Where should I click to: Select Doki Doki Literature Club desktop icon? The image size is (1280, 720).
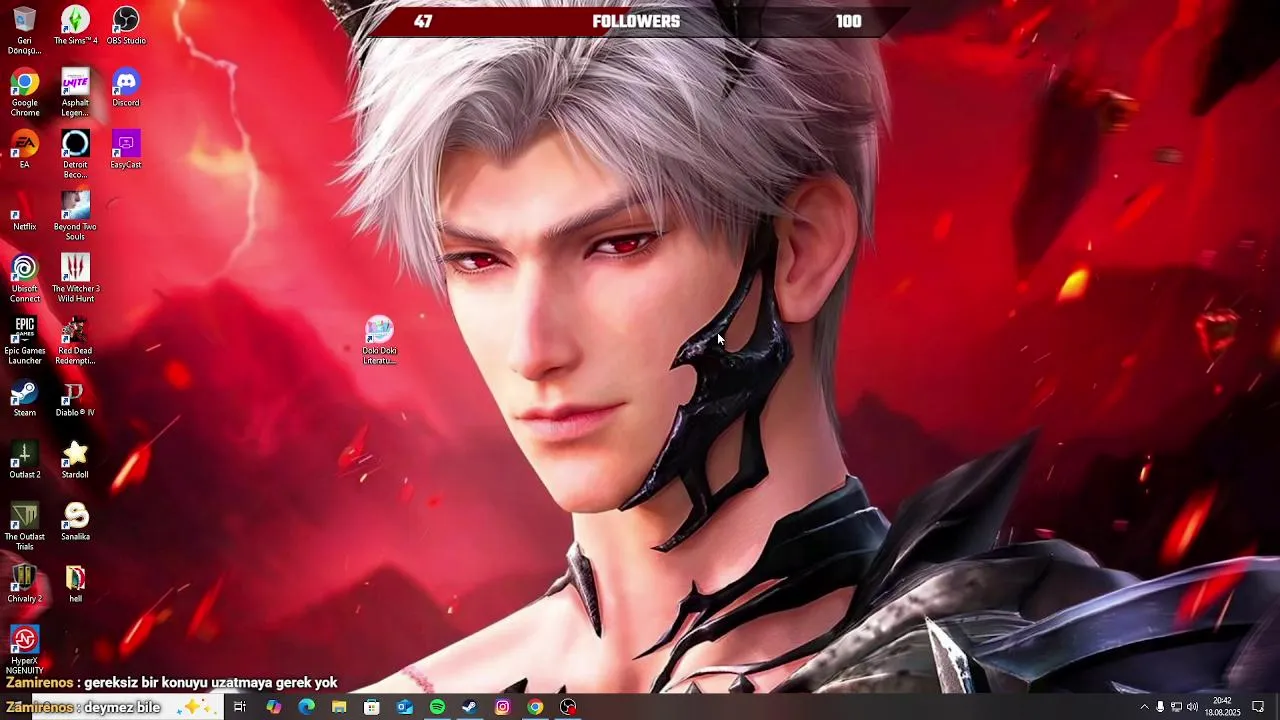379,341
